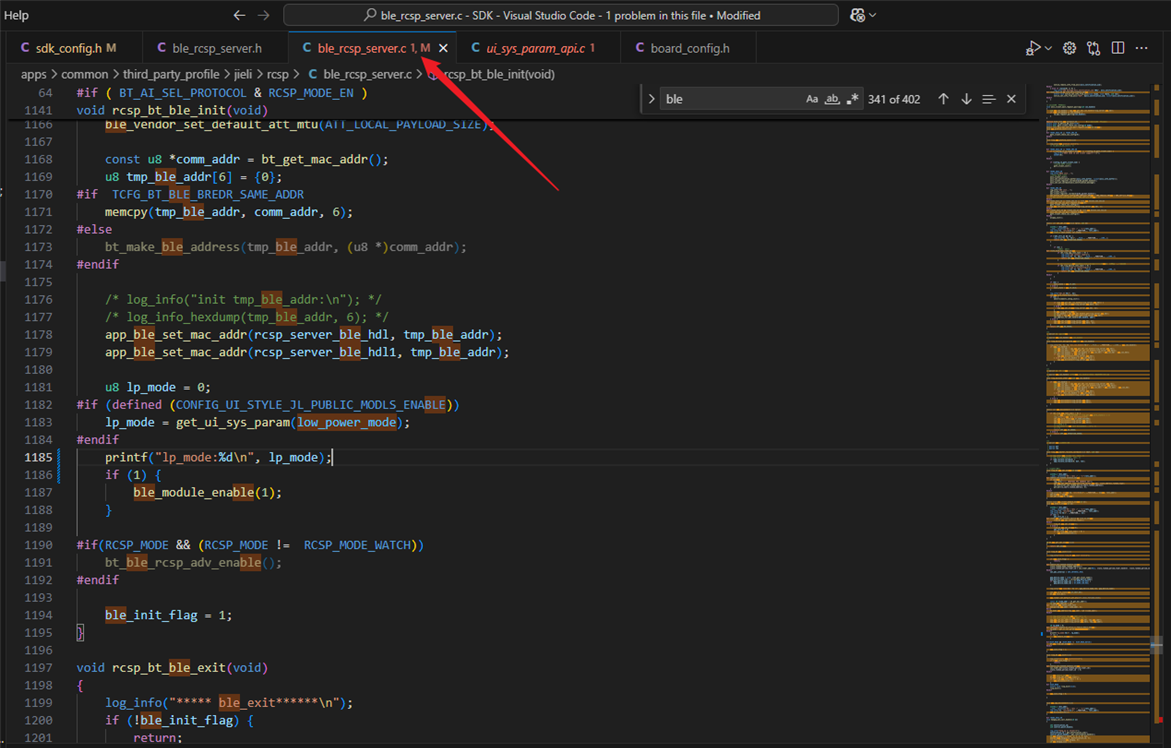Click the '341 of 402' match count

click(x=894, y=99)
